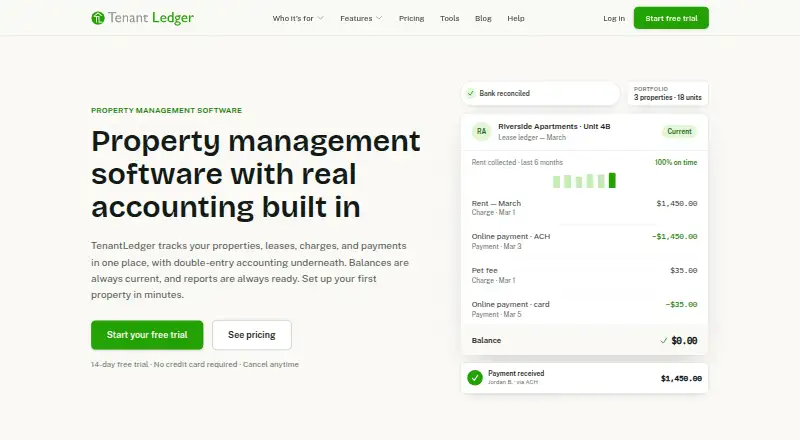The image size is (800, 440).
Task: Click the Portfolio 3 properties card
Action: [x=667, y=93]
